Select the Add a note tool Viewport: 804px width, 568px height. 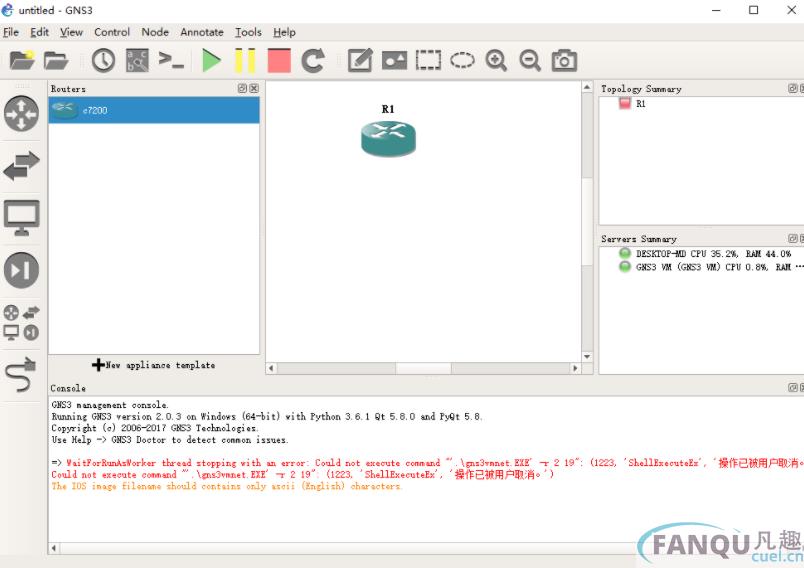coord(360,60)
